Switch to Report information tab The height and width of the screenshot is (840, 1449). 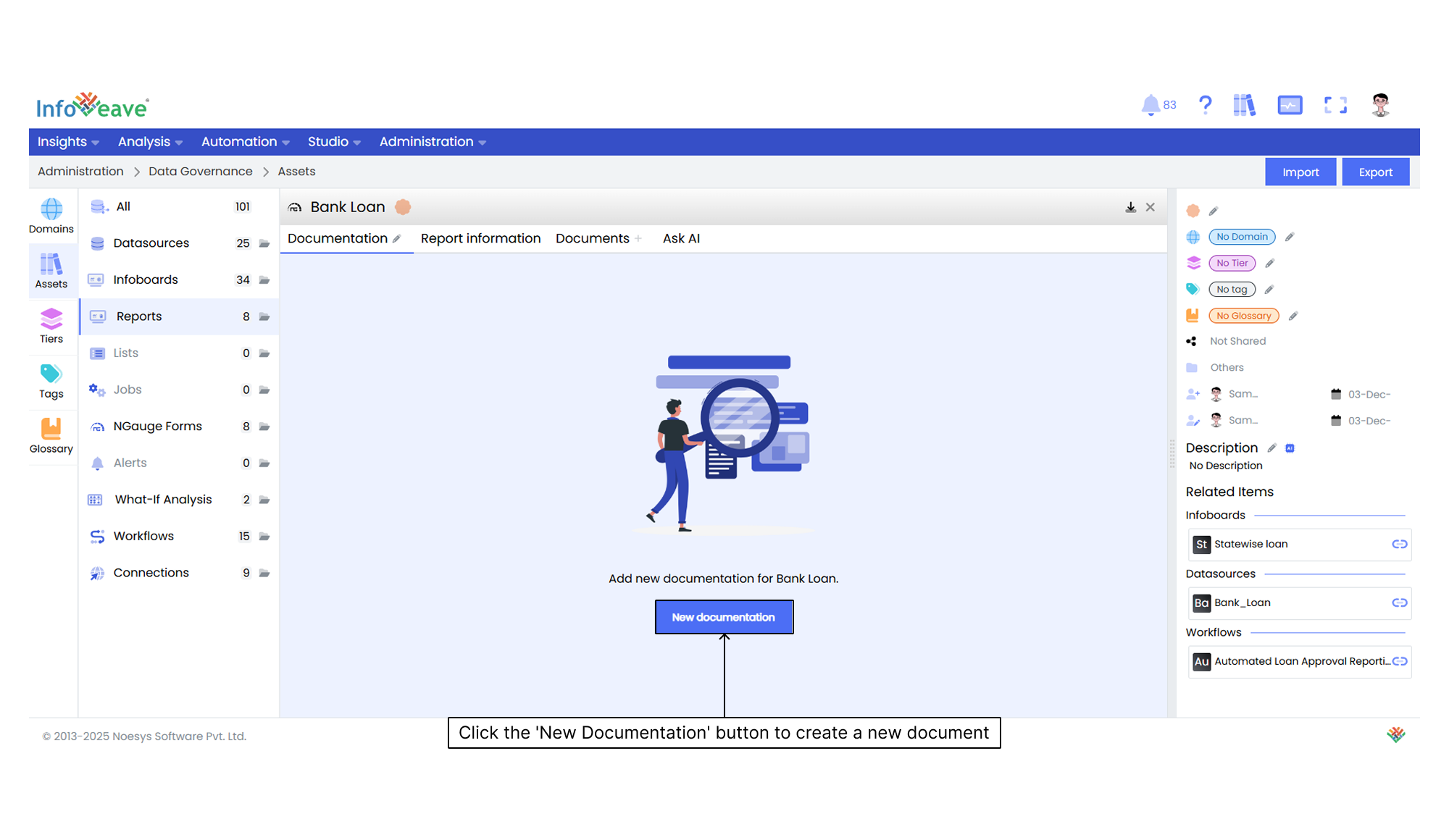(x=480, y=239)
